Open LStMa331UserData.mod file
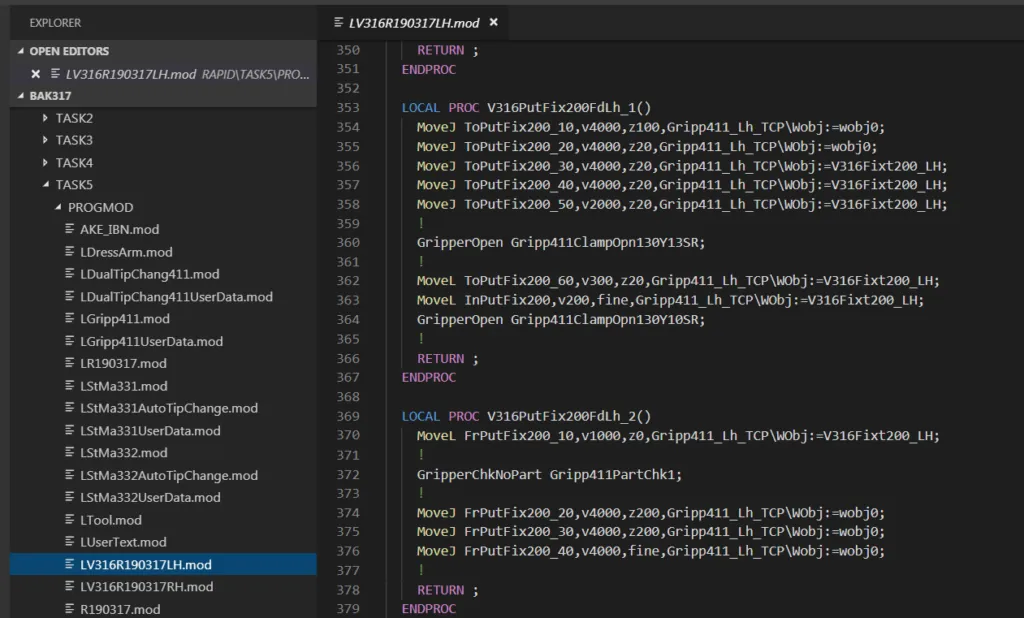Viewport: 1024px width, 618px height. [150, 431]
